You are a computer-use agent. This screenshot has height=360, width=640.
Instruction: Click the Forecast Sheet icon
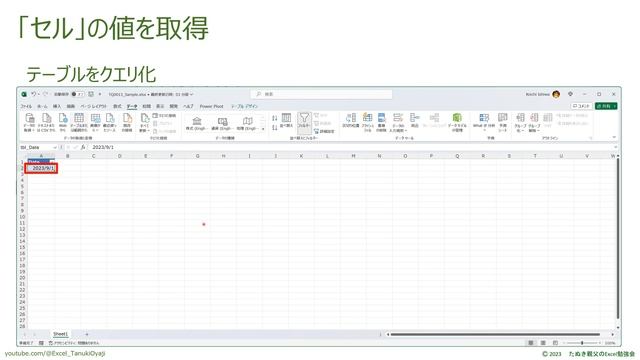tap(503, 122)
